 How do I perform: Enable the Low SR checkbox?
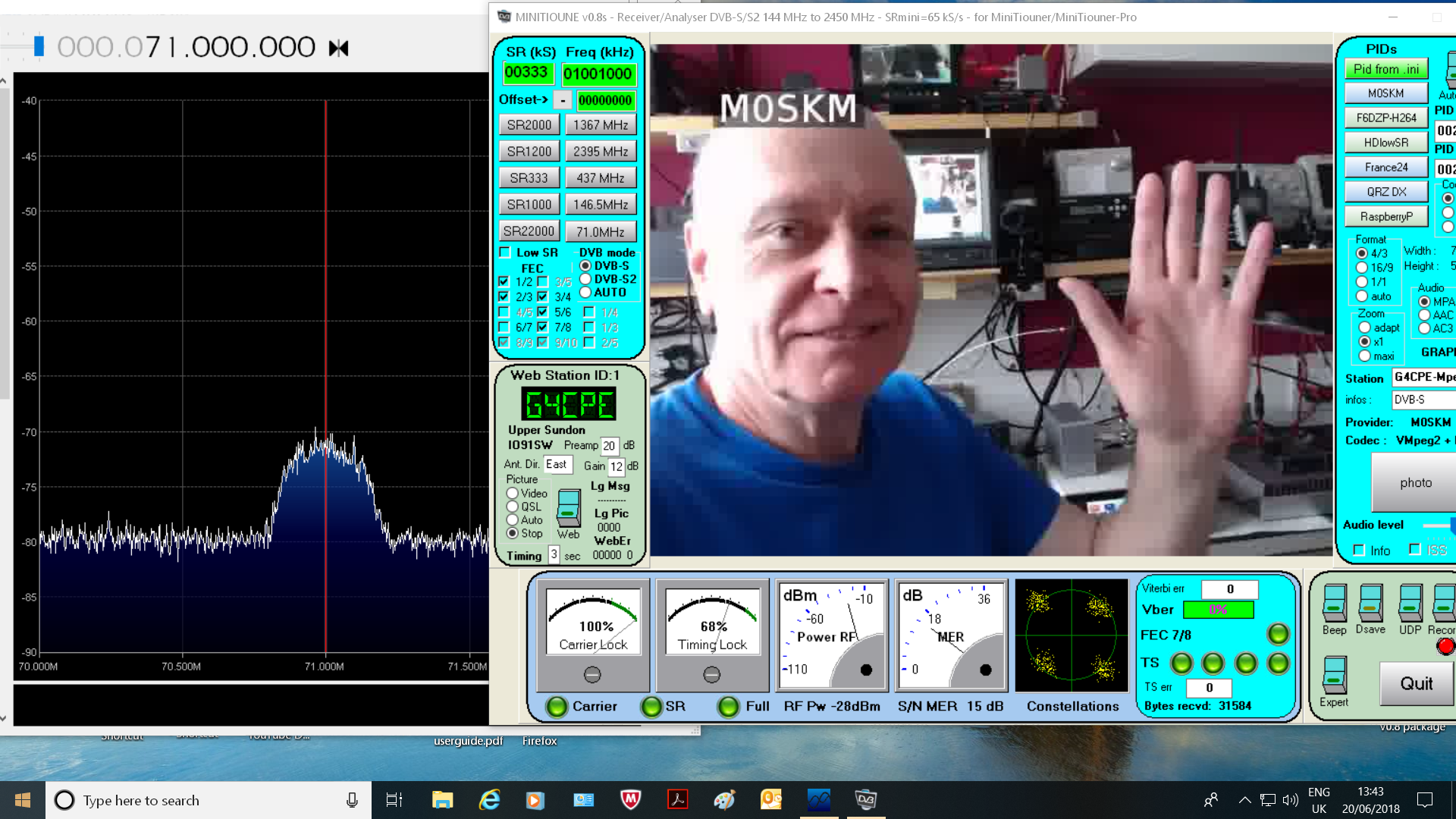tap(505, 253)
